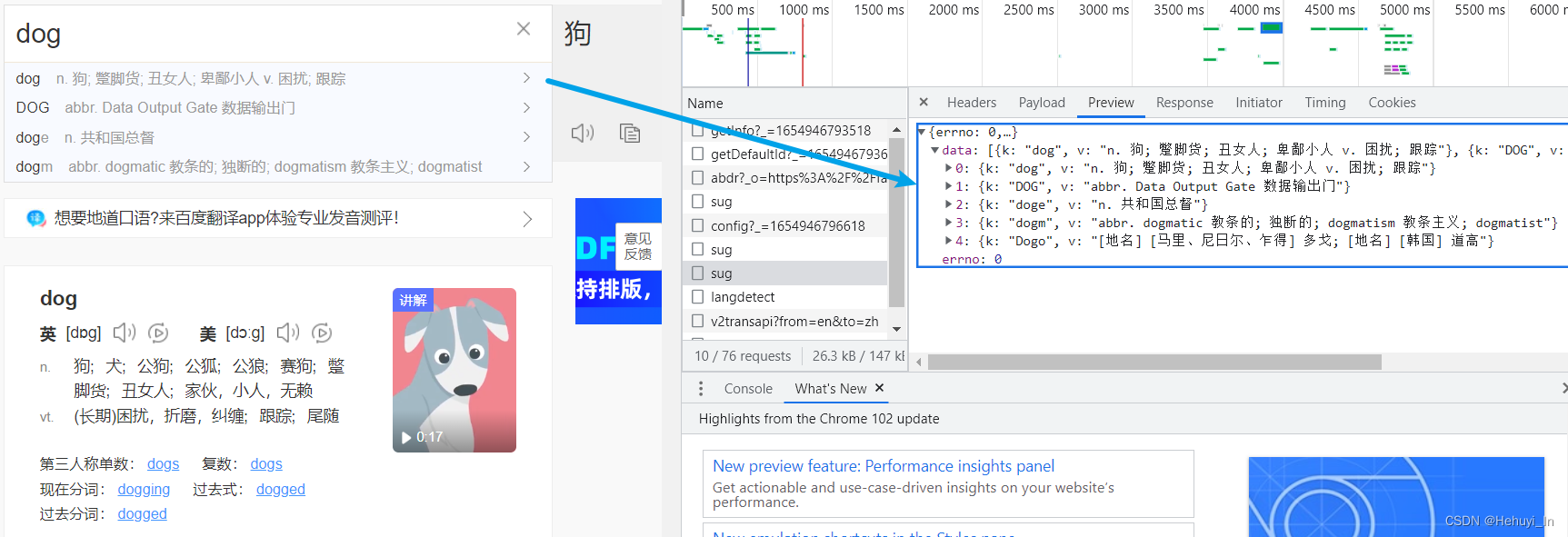
Task: Select the v2transapi?from=en&to=zh request
Action: click(x=784, y=321)
